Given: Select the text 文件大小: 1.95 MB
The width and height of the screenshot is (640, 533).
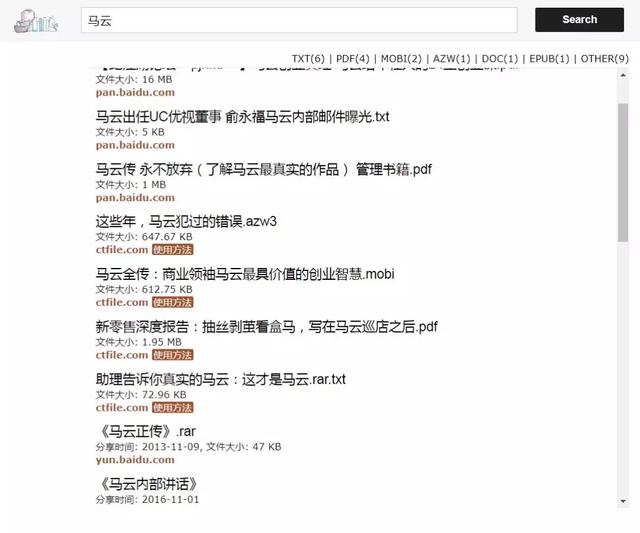Looking at the screenshot, I should [x=139, y=342].
